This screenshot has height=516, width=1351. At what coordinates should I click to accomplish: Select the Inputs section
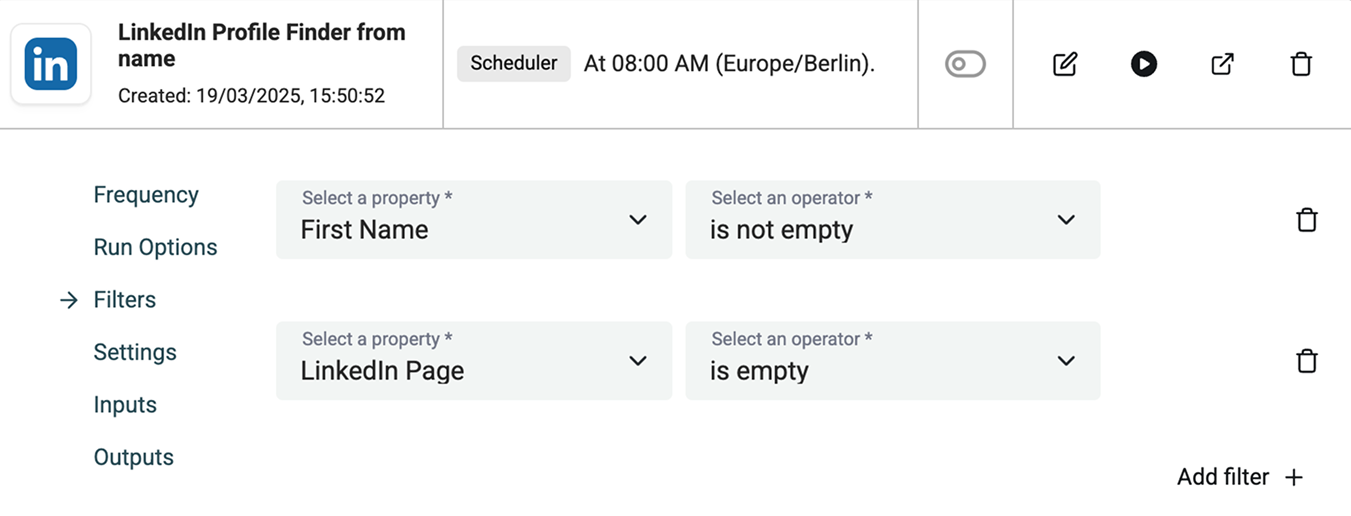[x=125, y=405]
